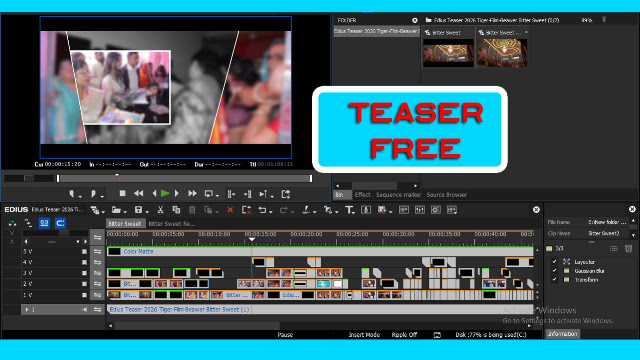640x360 pixels.
Task: Click the Set In point icon
Action: click(72, 194)
